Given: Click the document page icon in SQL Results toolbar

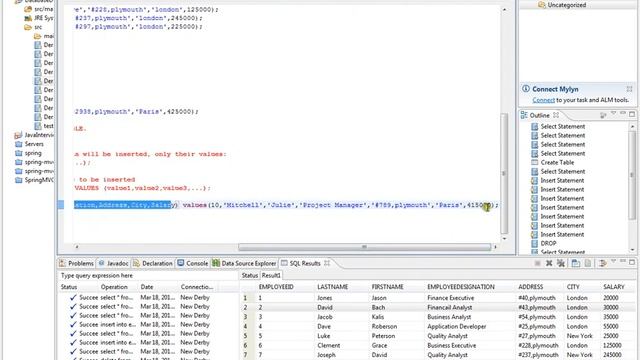Looking at the screenshot, I should 588,263.
